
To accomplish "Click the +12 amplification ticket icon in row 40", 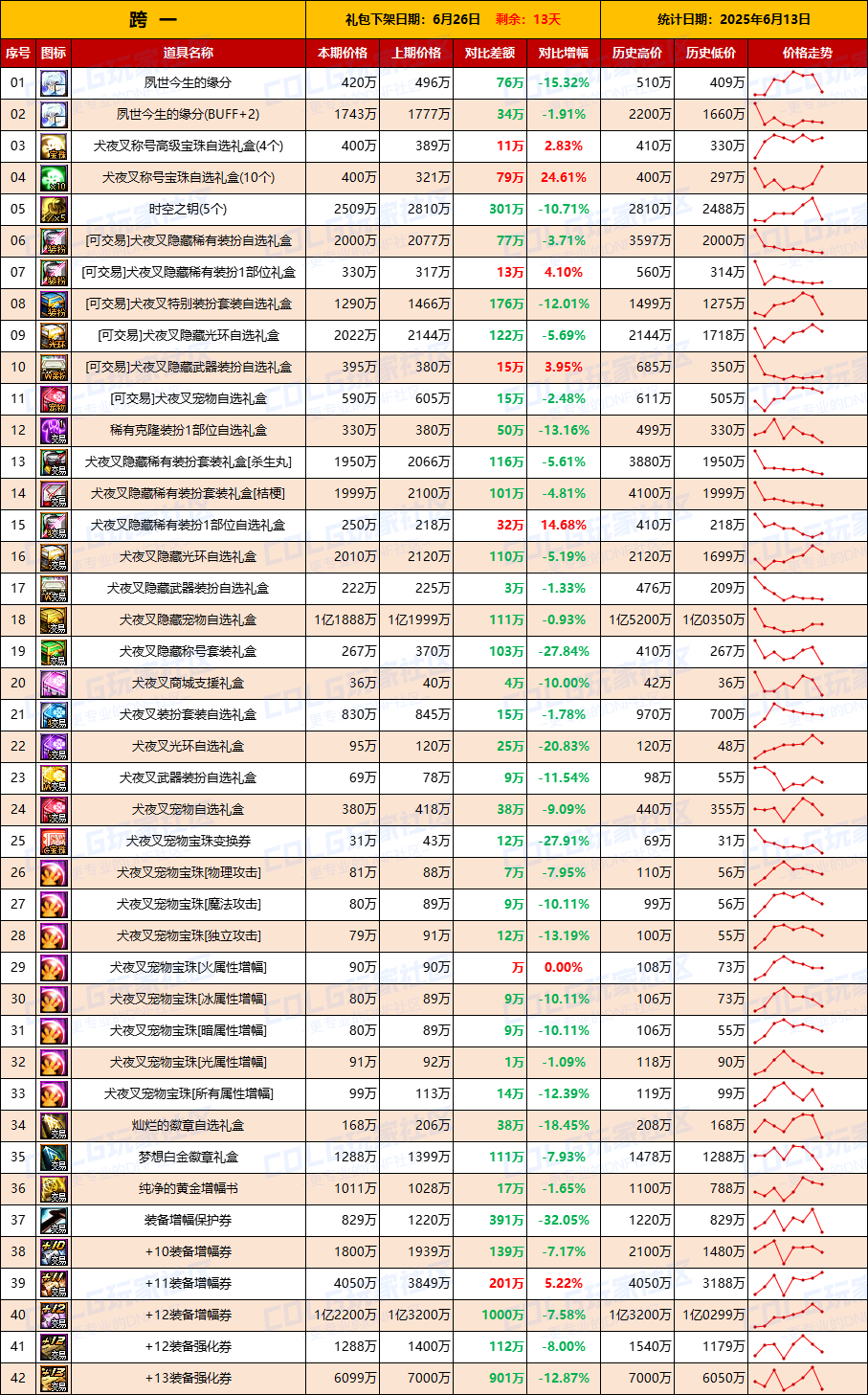I will 54,1315.
